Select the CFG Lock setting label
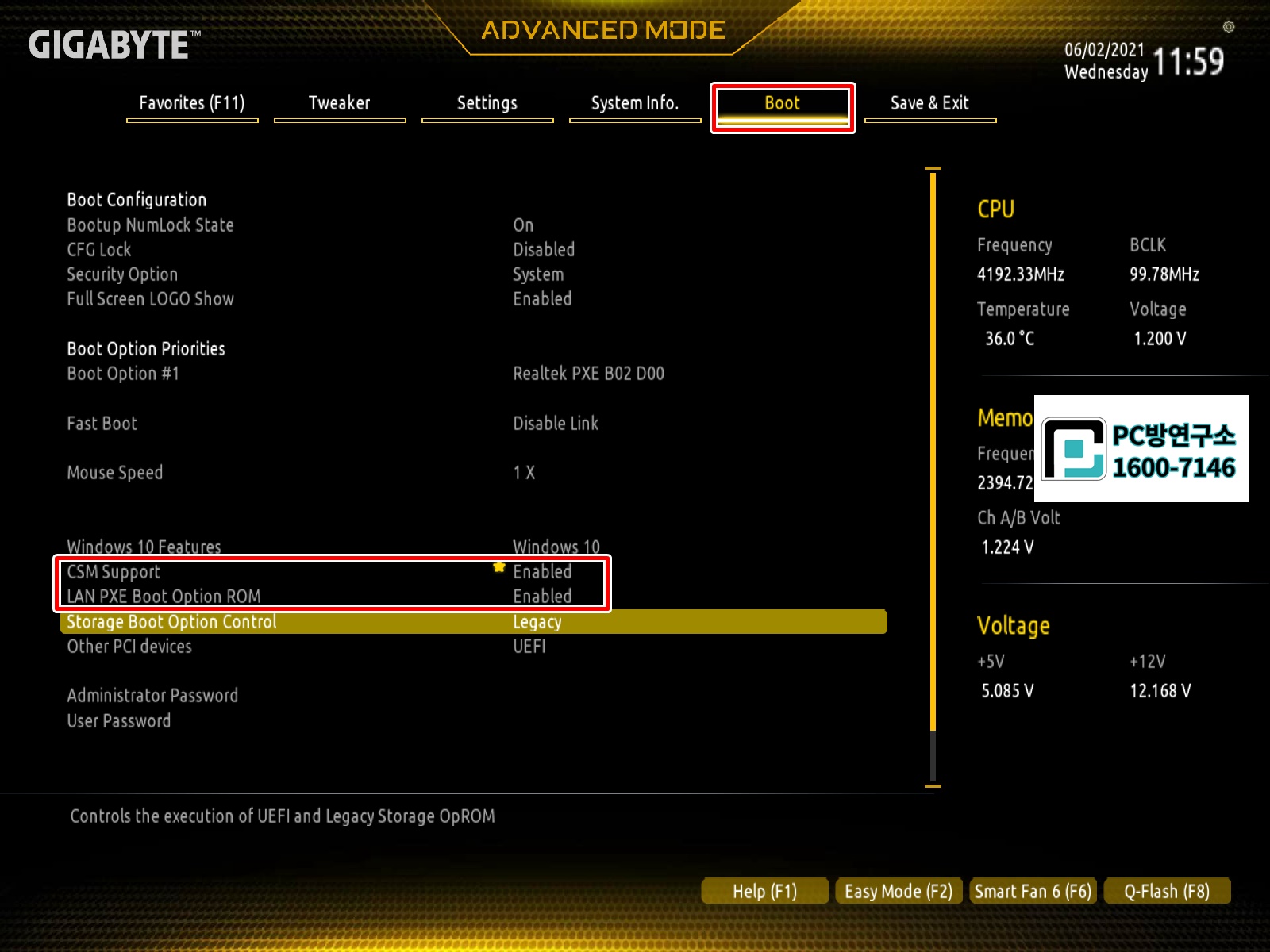Viewport: 1270px width, 952px height. click(99, 250)
